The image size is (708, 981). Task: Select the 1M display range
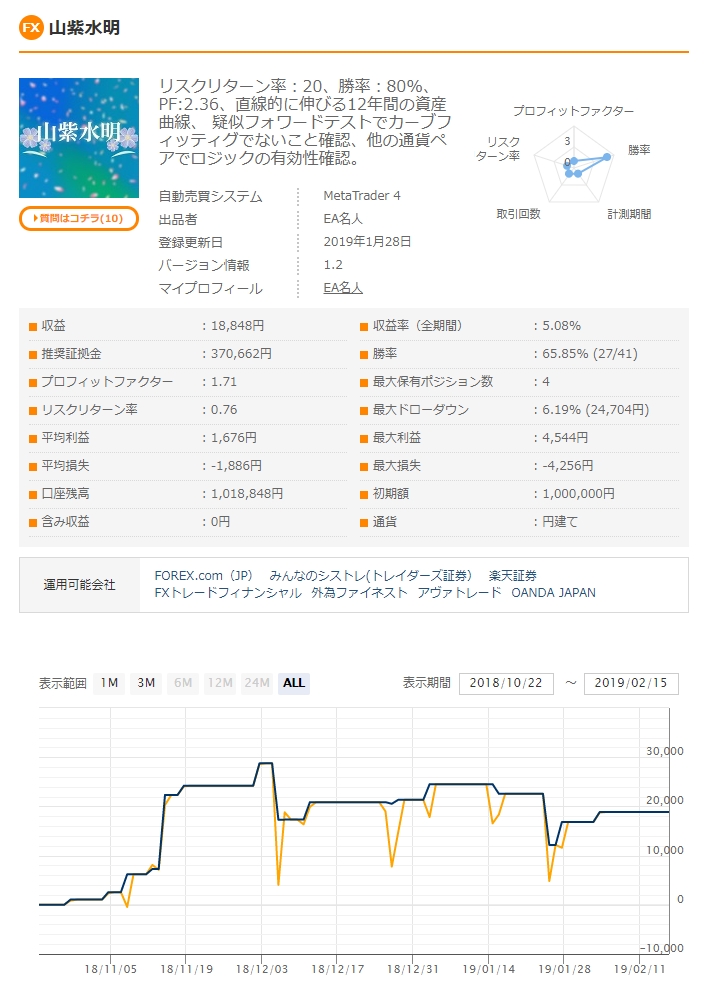[109, 683]
